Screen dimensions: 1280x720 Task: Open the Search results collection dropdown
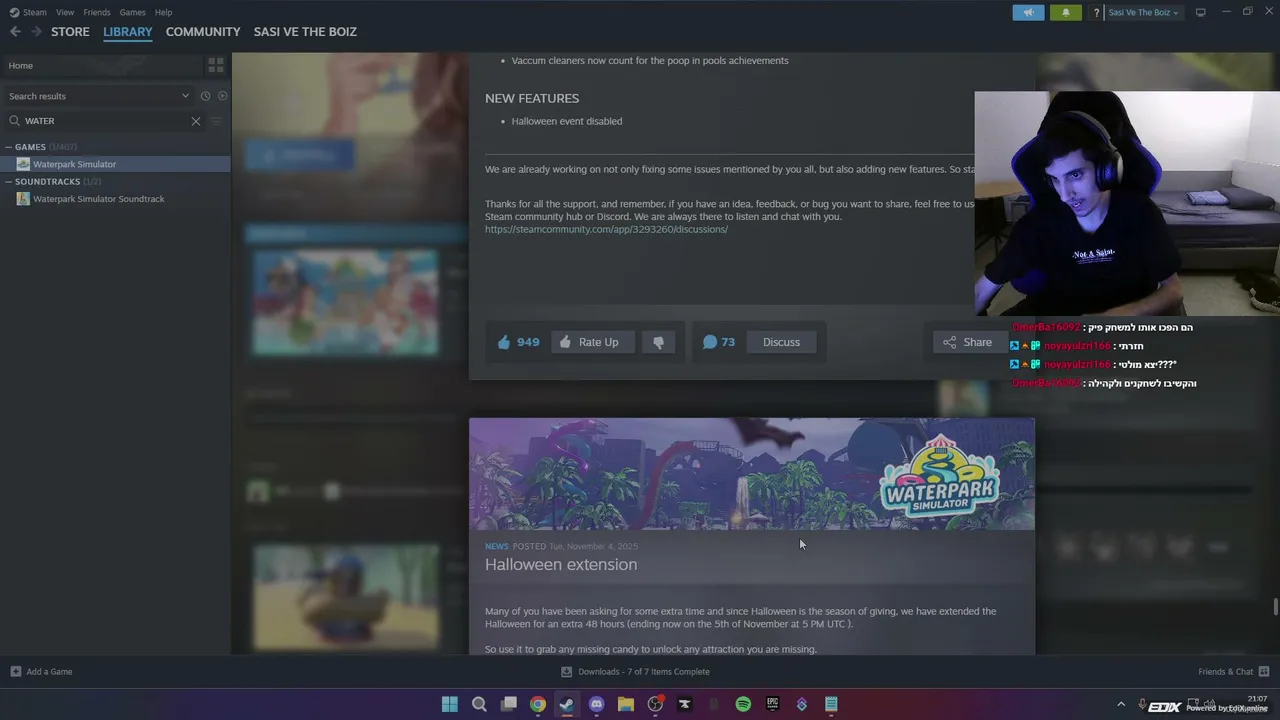tap(98, 96)
